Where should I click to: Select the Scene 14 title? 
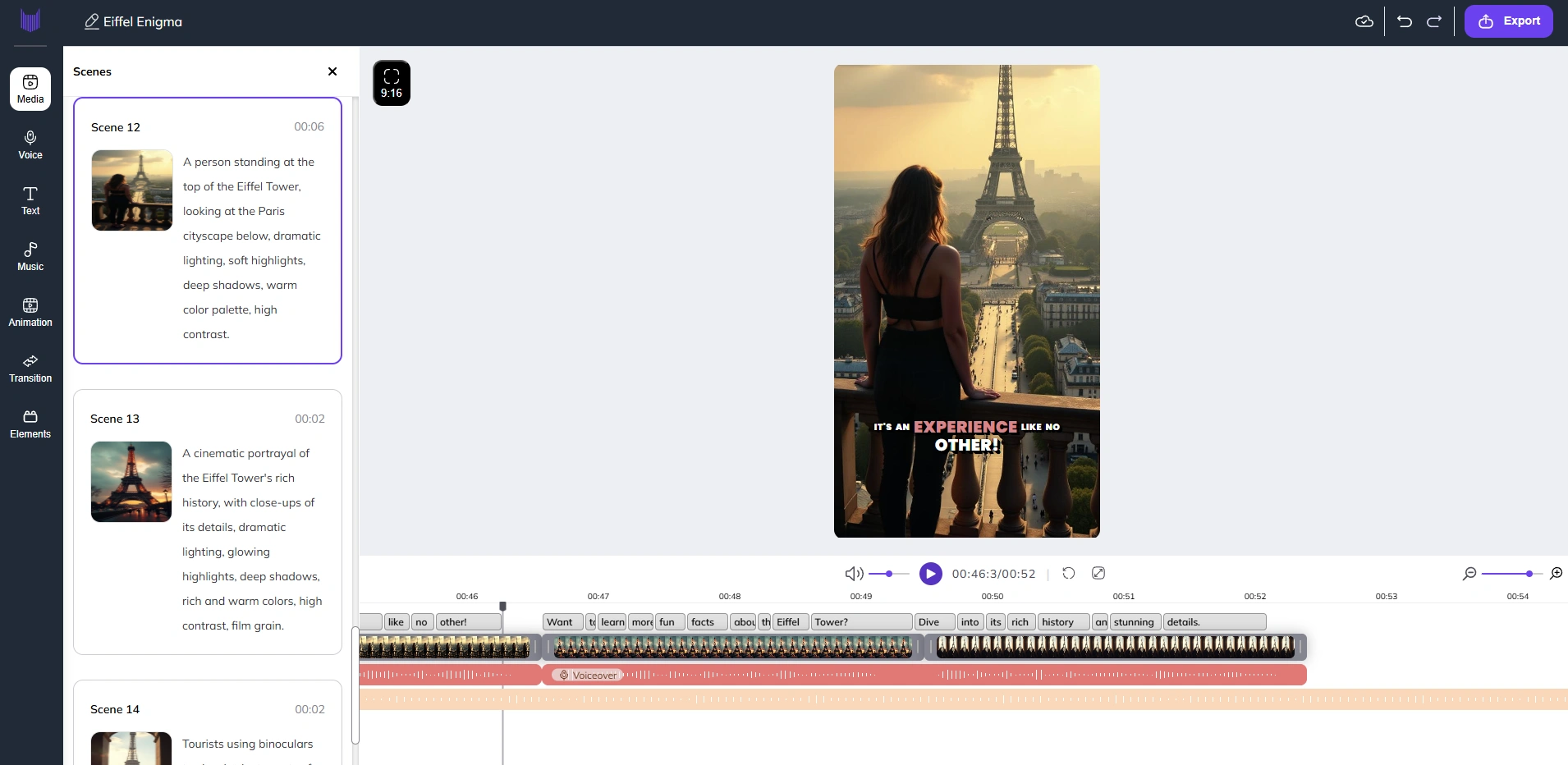click(115, 709)
